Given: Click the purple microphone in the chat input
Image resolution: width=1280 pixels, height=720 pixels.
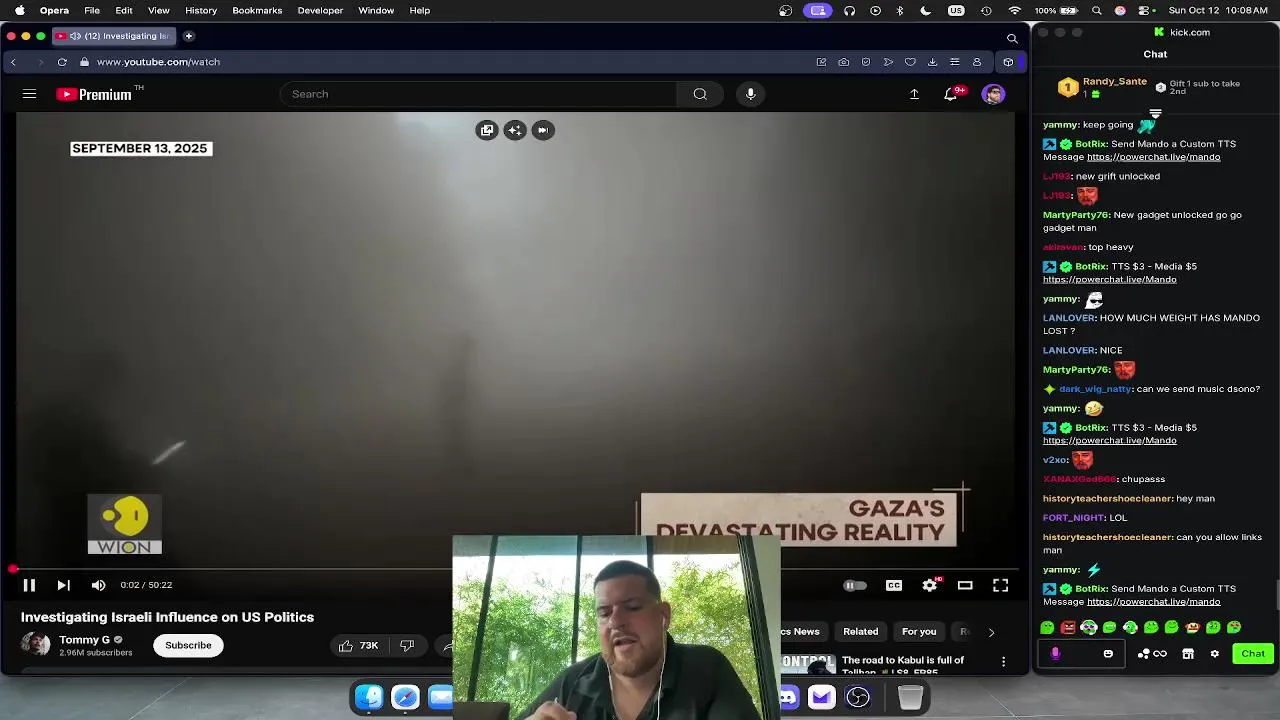Looking at the screenshot, I should 1055,654.
